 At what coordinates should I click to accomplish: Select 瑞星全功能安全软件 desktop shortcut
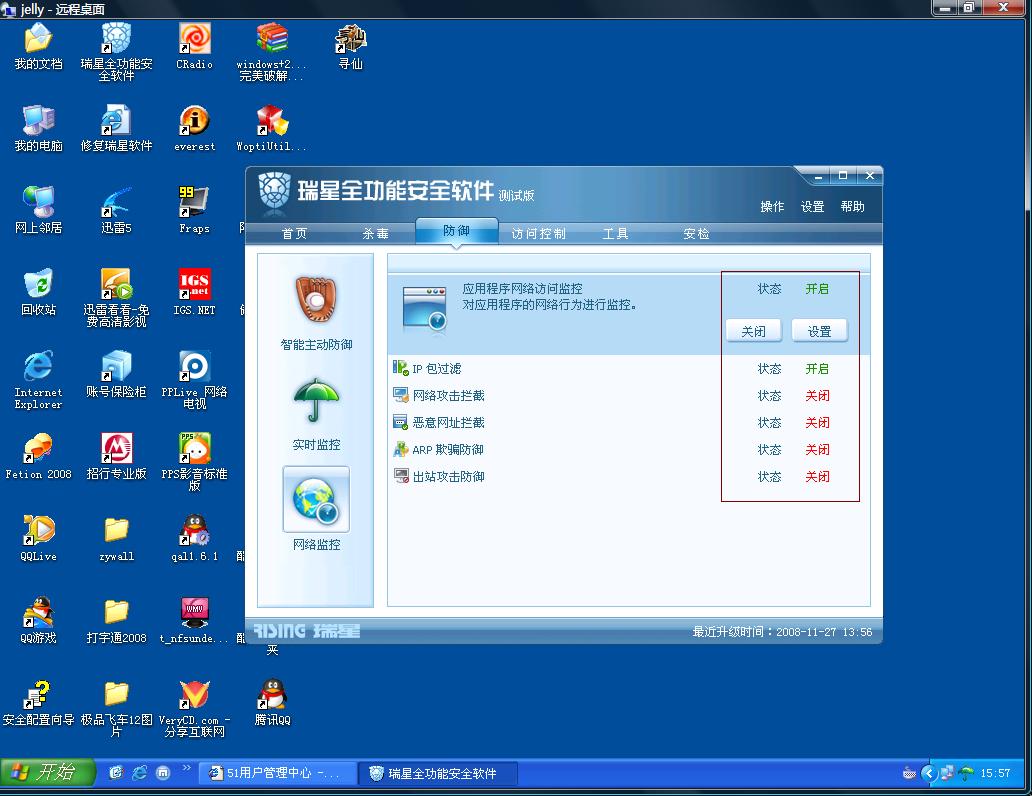pos(116,38)
